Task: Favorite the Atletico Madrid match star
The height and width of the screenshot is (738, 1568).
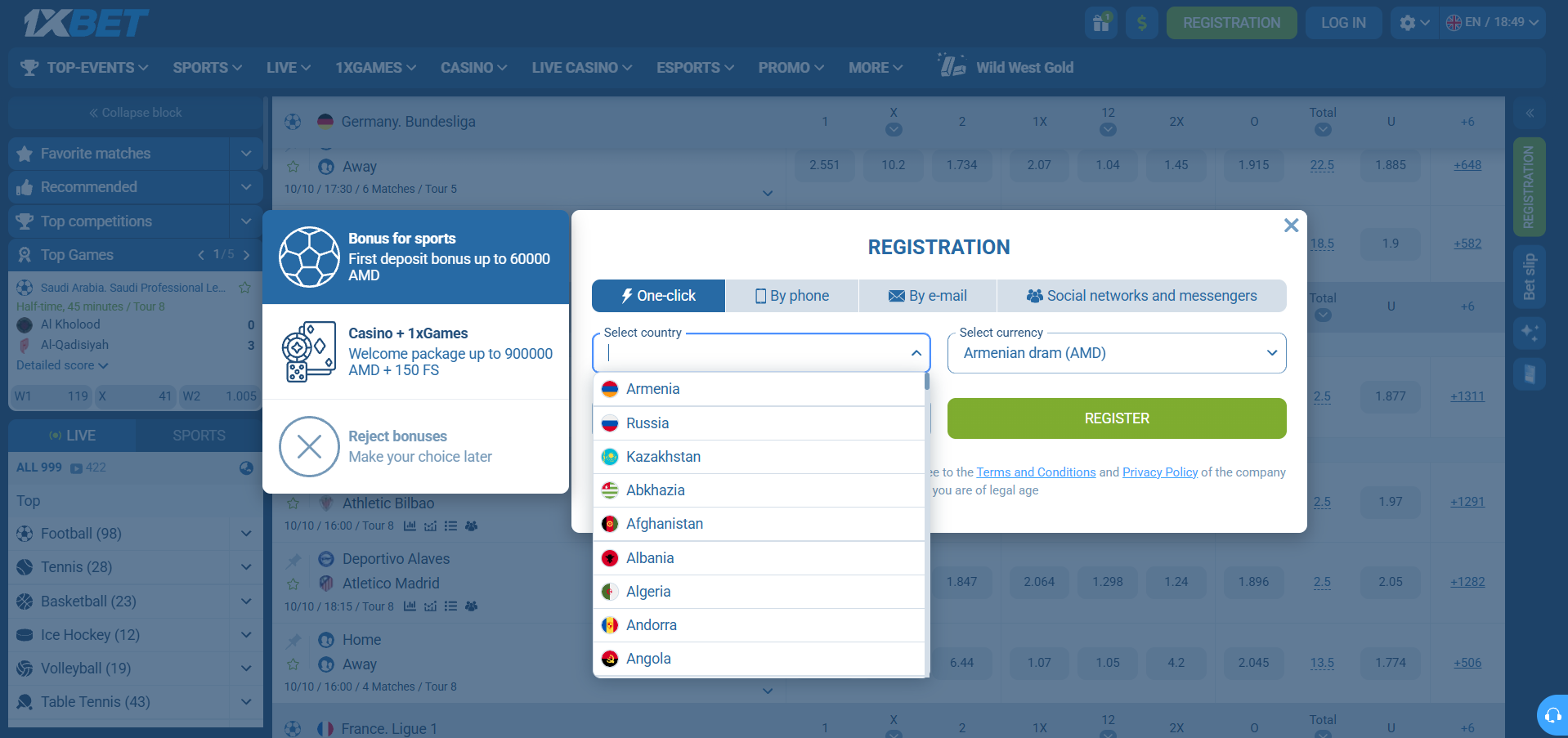Action: coord(293,584)
